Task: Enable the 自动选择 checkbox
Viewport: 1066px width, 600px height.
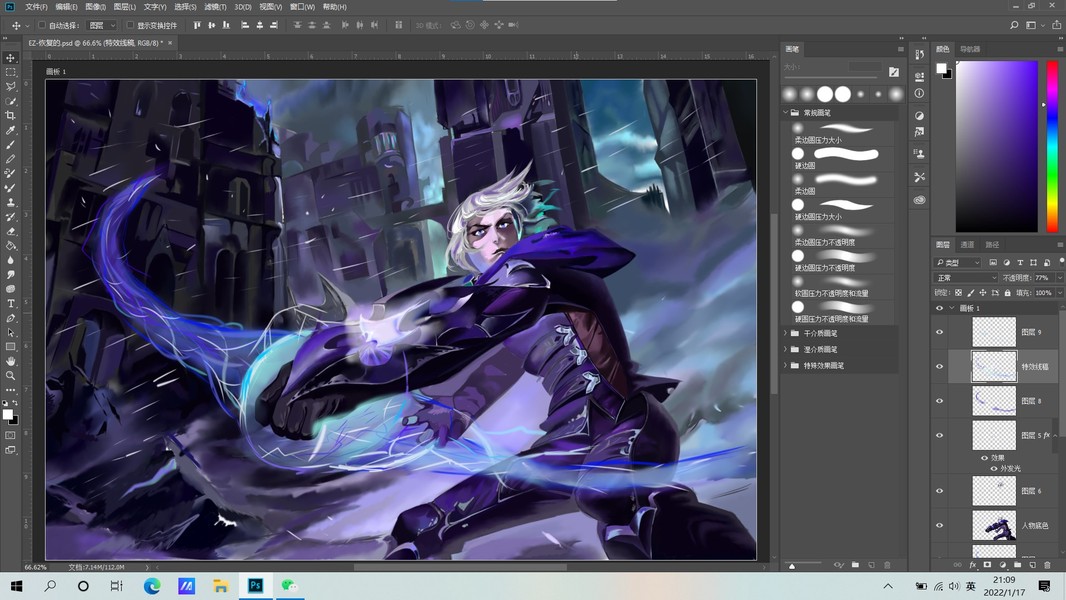Action: click(x=41, y=25)
